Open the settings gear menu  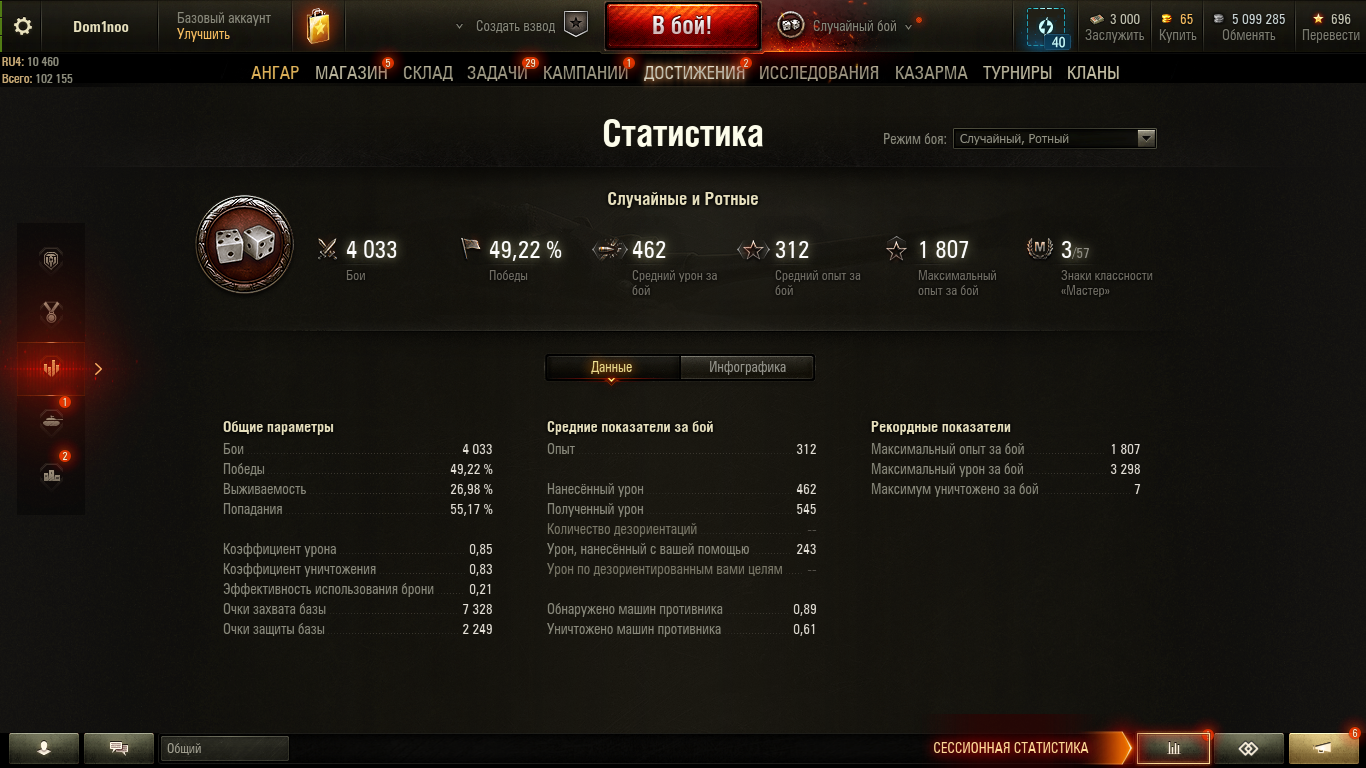[22, 27]
